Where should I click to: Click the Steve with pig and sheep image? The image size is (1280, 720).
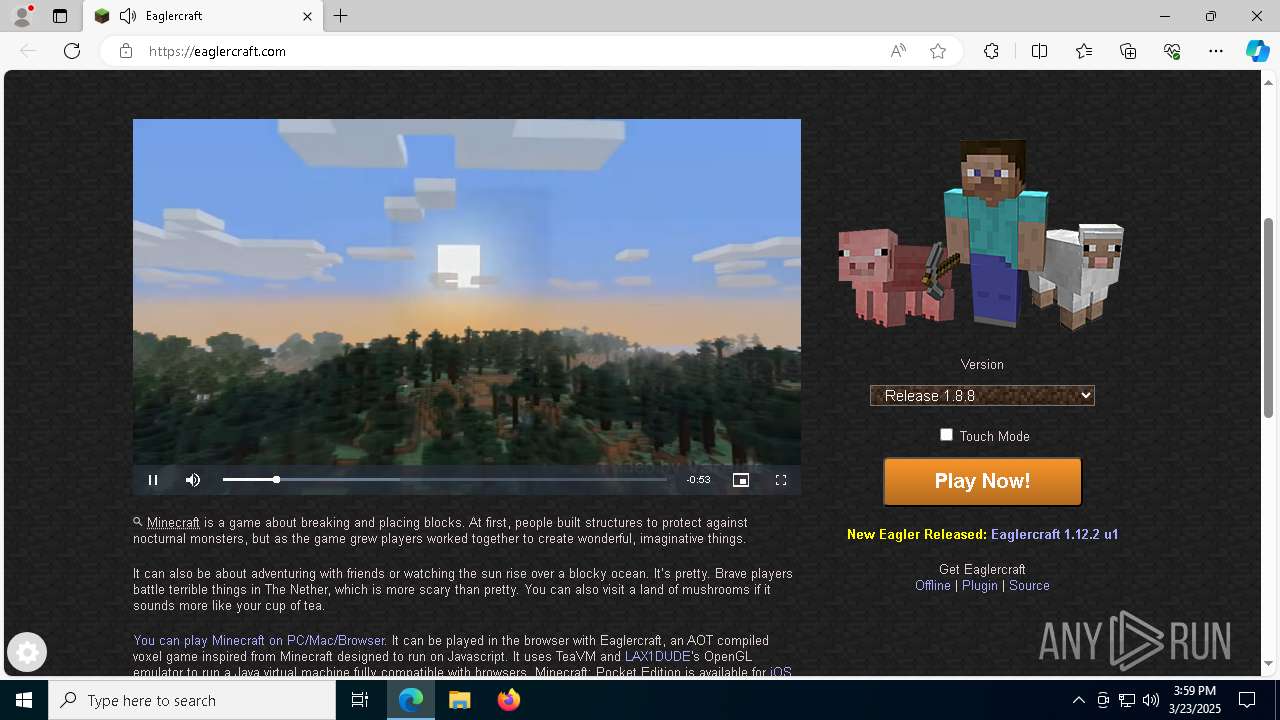pyautogui.click(x=980, y=235)
